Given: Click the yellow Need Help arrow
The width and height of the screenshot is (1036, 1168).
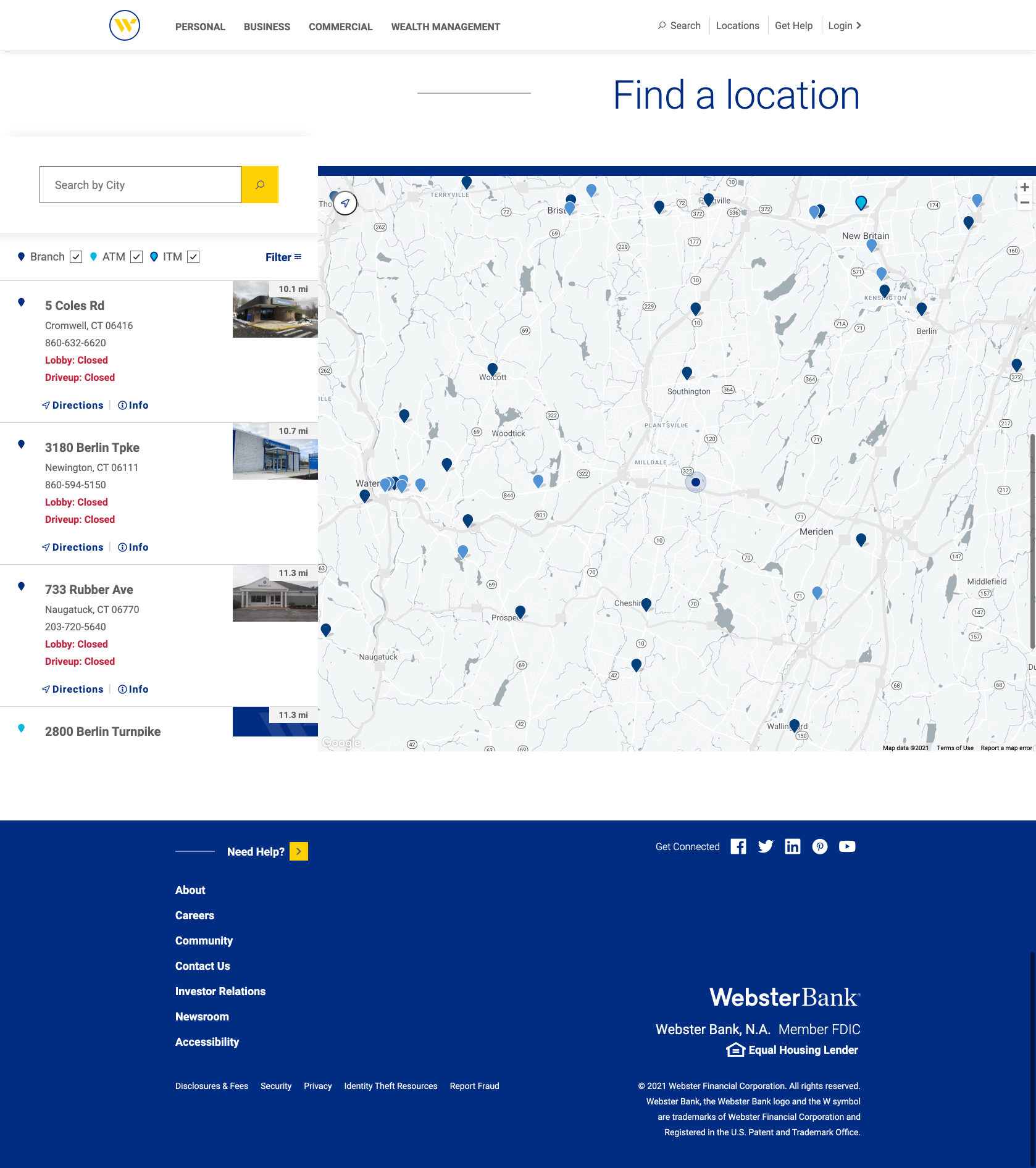Looking at the screenshot, I should pyautogui.click(x=299, y=851).
